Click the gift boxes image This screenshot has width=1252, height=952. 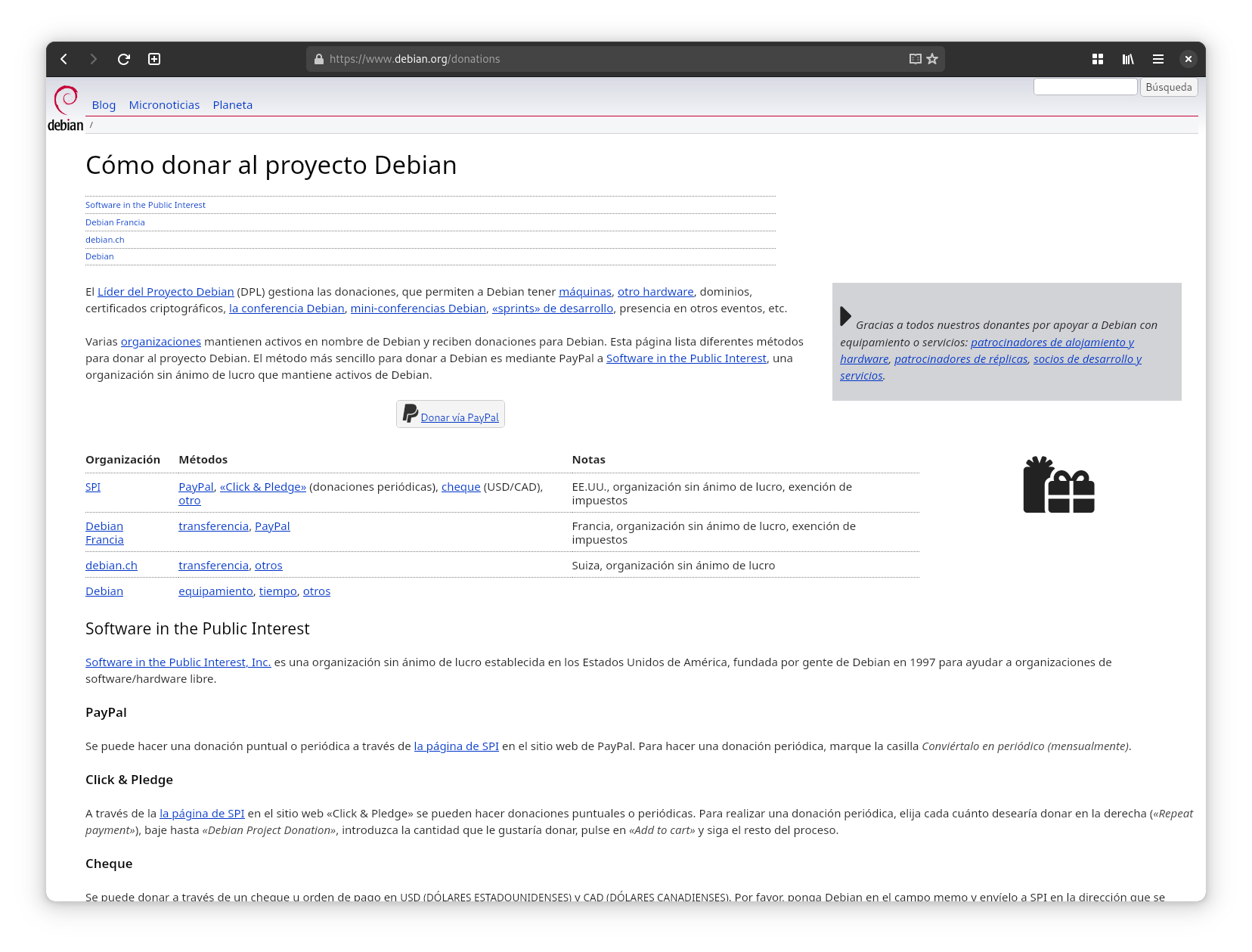(1058, 485)
